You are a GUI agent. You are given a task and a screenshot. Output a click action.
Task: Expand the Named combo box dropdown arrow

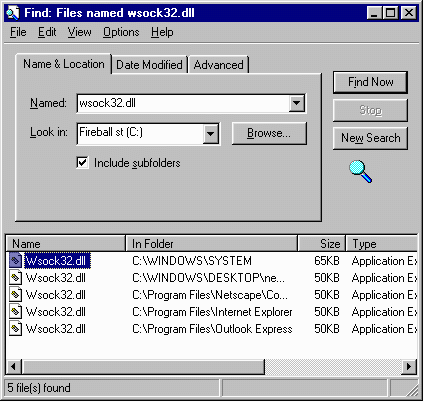coord(297,103)
